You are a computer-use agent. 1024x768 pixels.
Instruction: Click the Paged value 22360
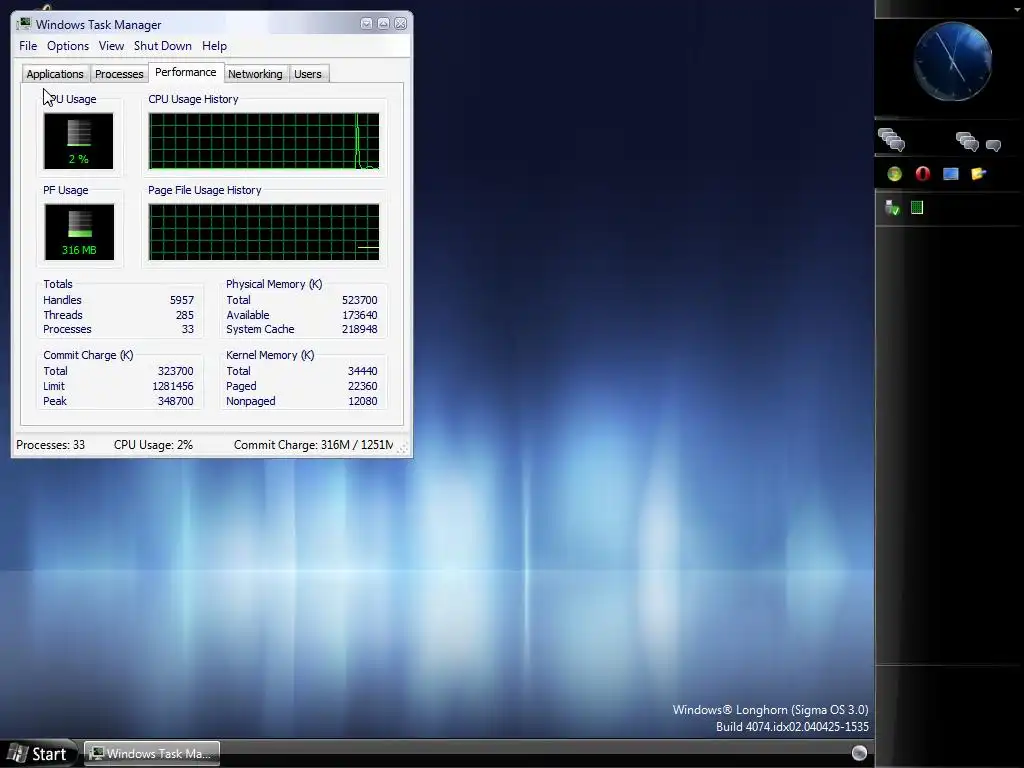[362, 386]
